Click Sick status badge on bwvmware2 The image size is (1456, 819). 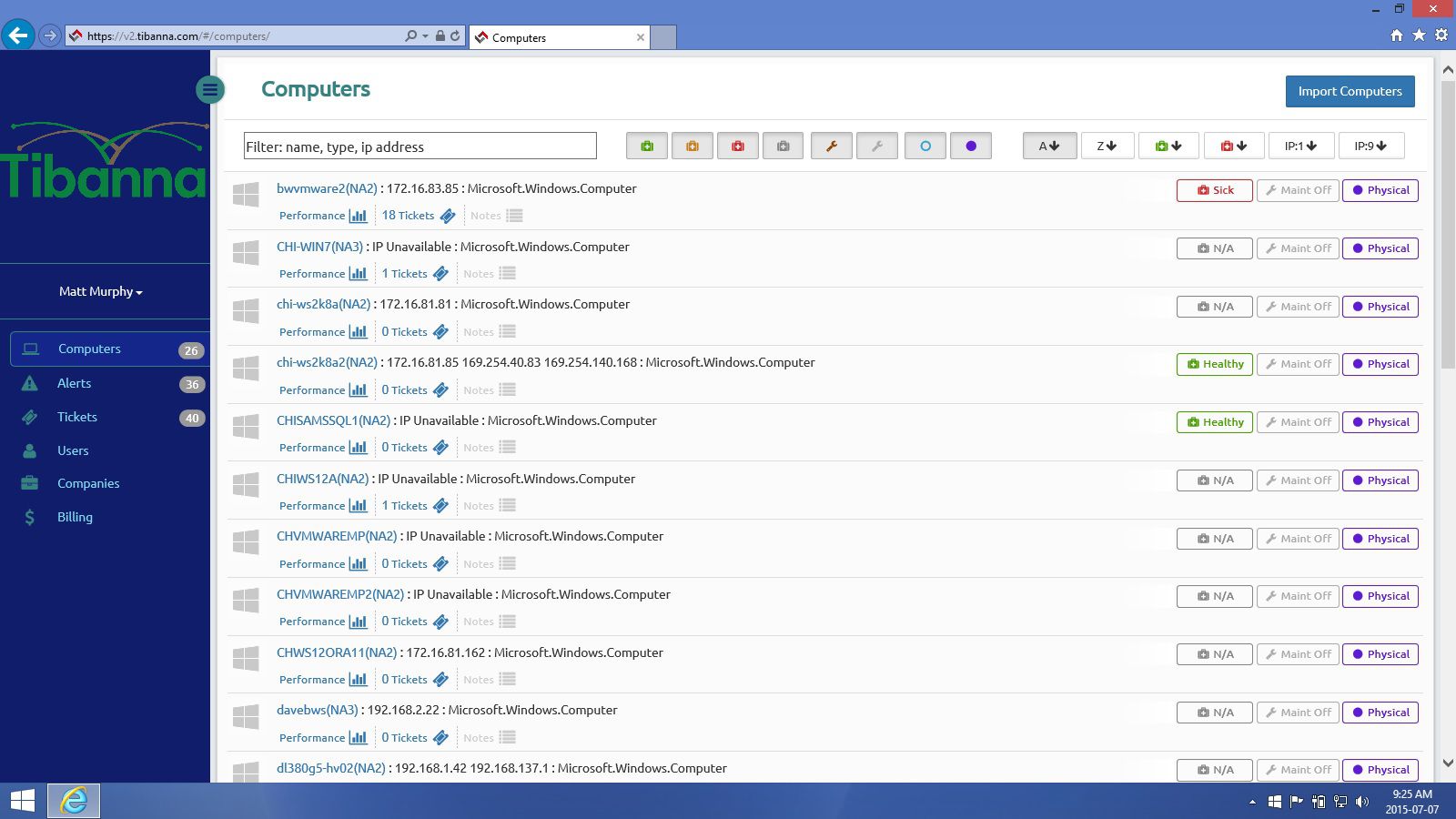(x=1215, y=190)
